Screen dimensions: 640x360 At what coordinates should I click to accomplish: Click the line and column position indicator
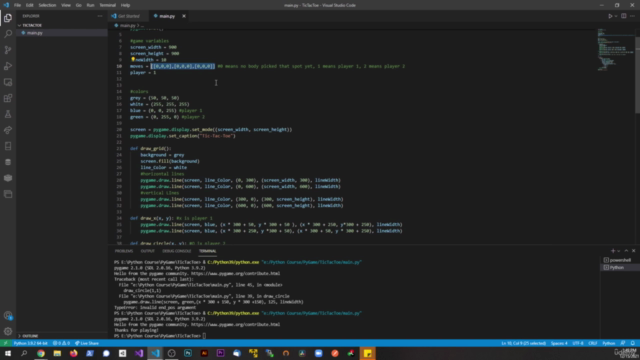point(524,343)
